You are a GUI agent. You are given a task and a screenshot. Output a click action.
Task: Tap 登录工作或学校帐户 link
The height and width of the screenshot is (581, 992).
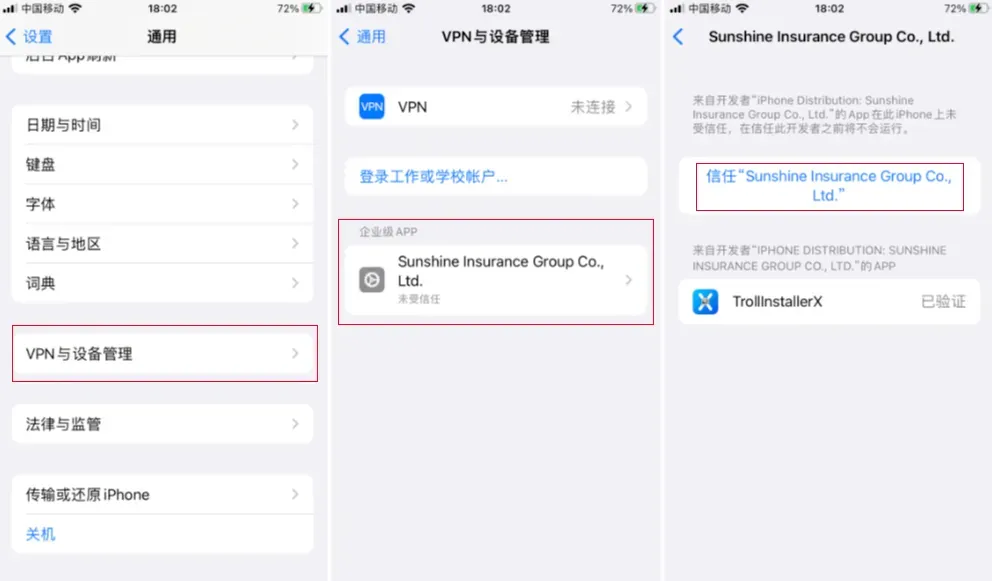coord(433,177)
